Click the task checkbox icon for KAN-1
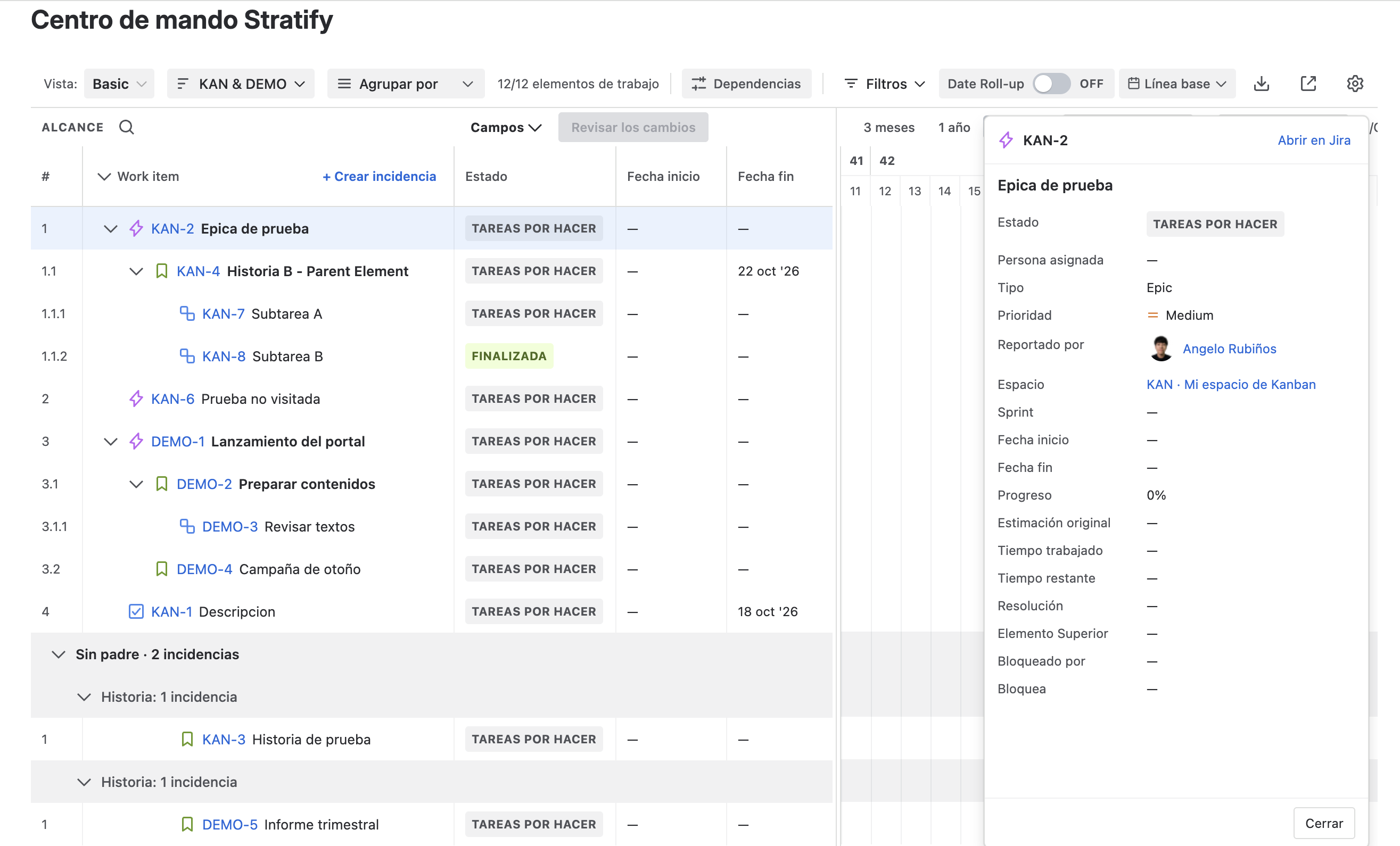Image resolution: width=1400 pixels, height=846 pixels. click(136, 611)
